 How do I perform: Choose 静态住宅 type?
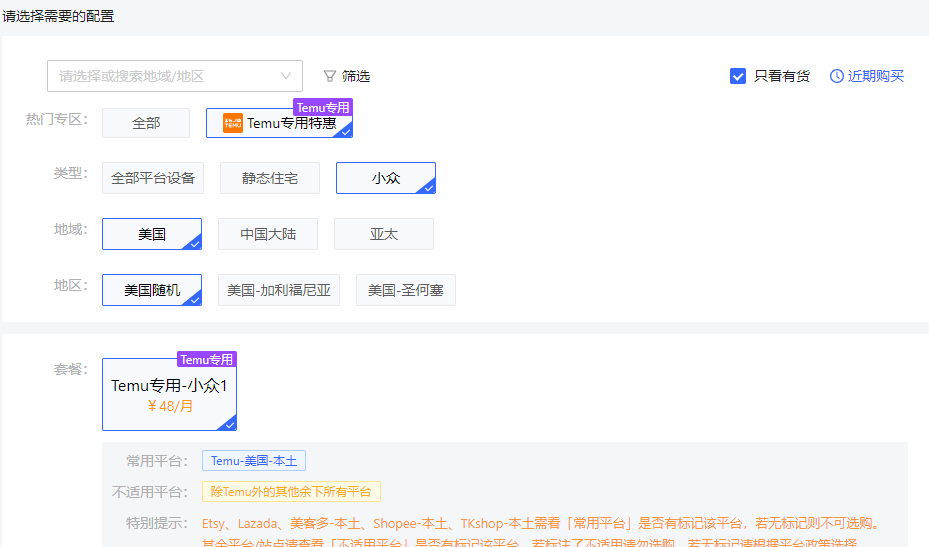tap(270, 178)
